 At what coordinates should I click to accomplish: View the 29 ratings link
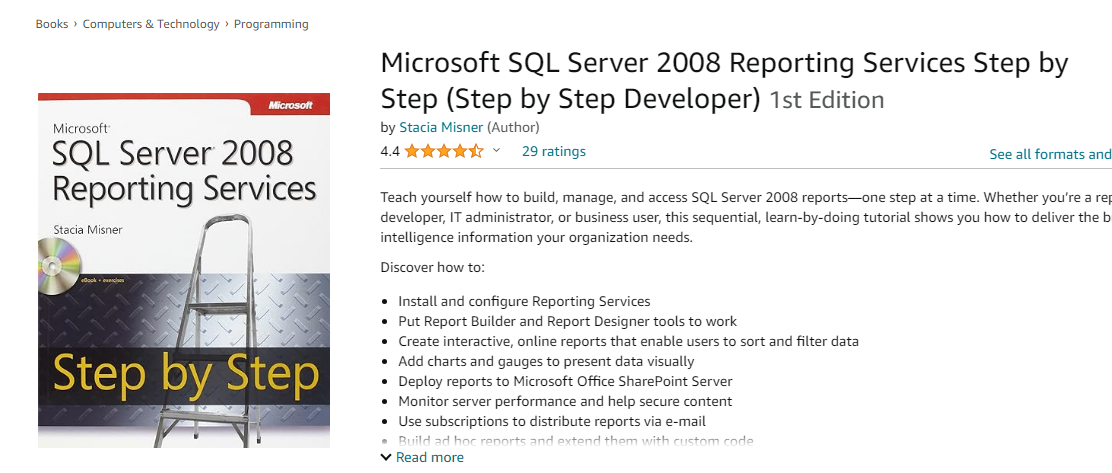pyautogui.click(x=554, y=151)
